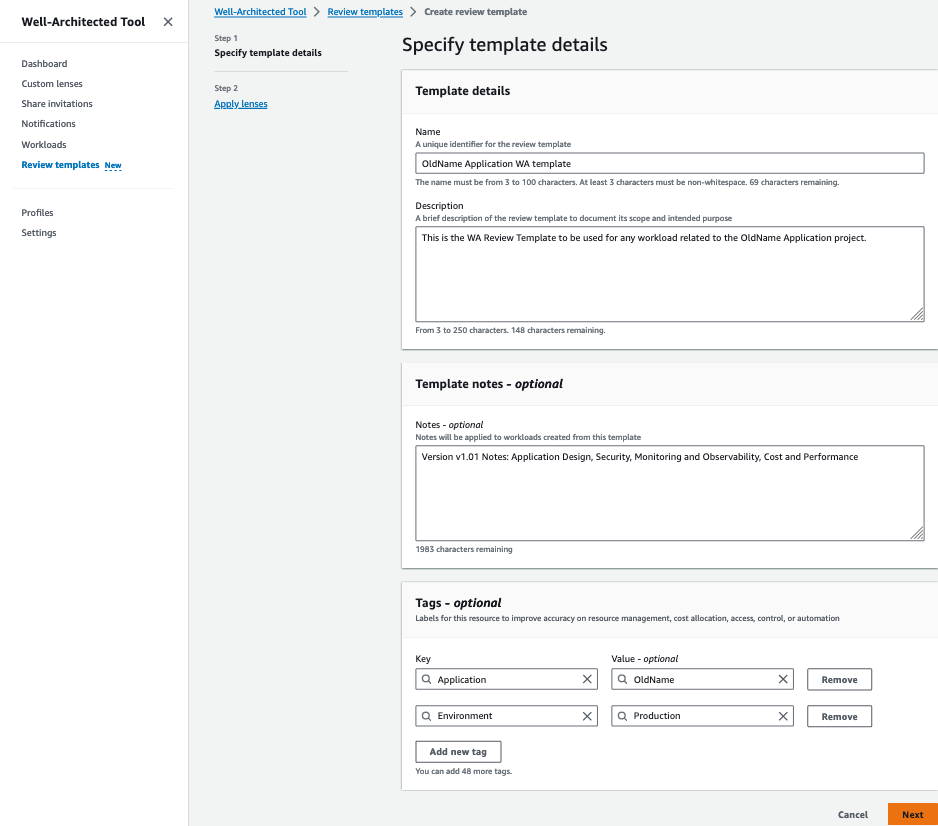Viewport: 938px width, 826px height.
Task: Remove the Environment Production tag row
Action: click(x=839, y=715)
